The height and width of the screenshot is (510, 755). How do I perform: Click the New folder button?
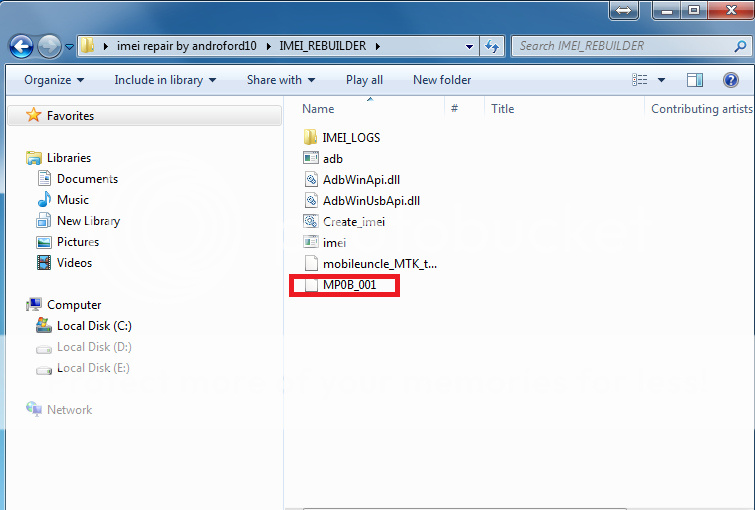[x=442, y=80]
